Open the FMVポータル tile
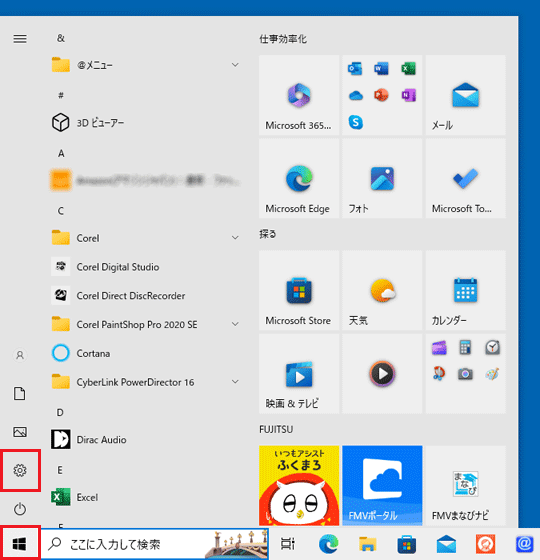Viewport: 540px width, 560px height. point(382,485)
